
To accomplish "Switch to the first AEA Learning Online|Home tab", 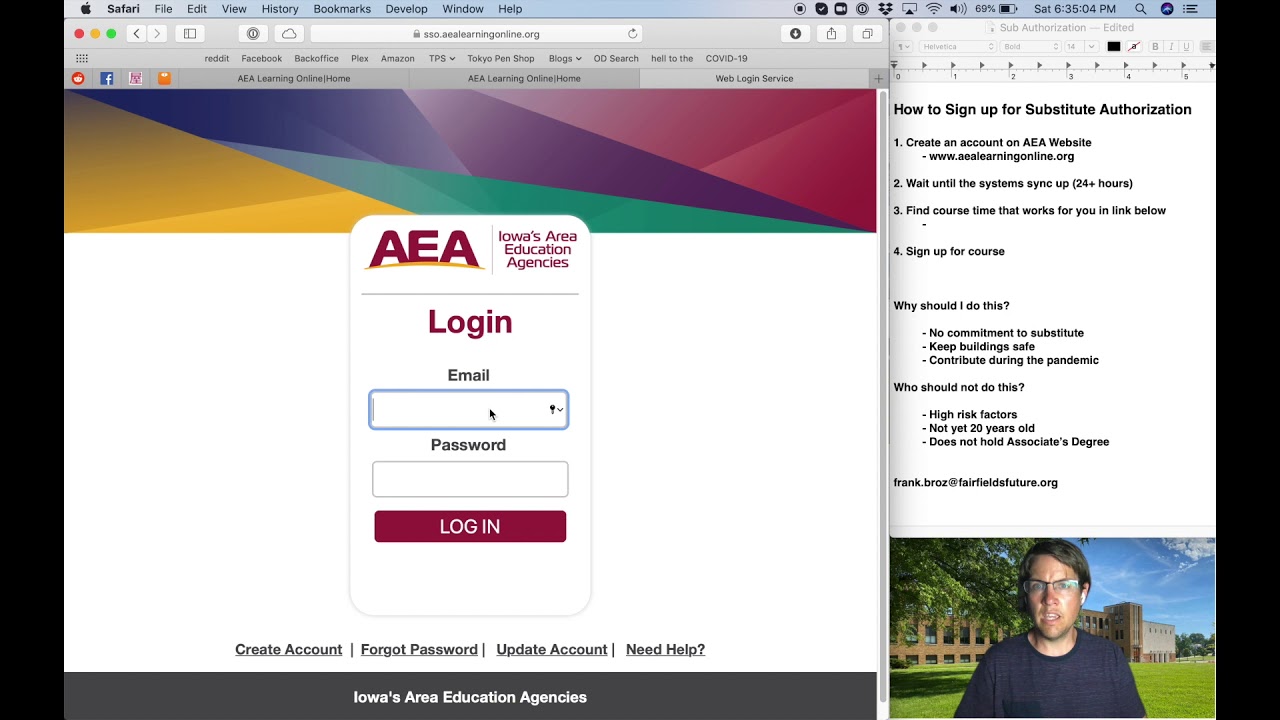I will pos(294,78).
